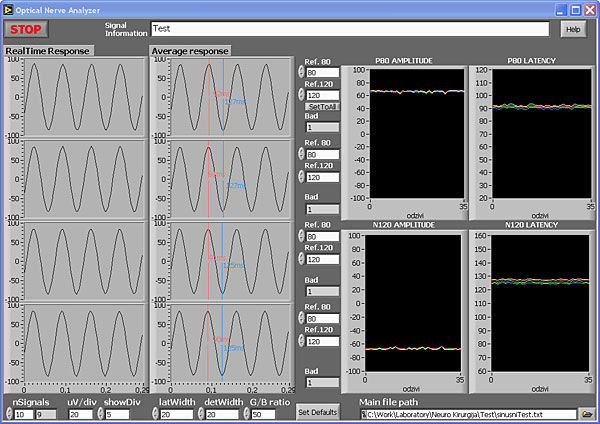Image resolution: width=600 pixels, height=424 pixels.
Task: Select the channel 1 Ref.120 value field
Action: 323,95
